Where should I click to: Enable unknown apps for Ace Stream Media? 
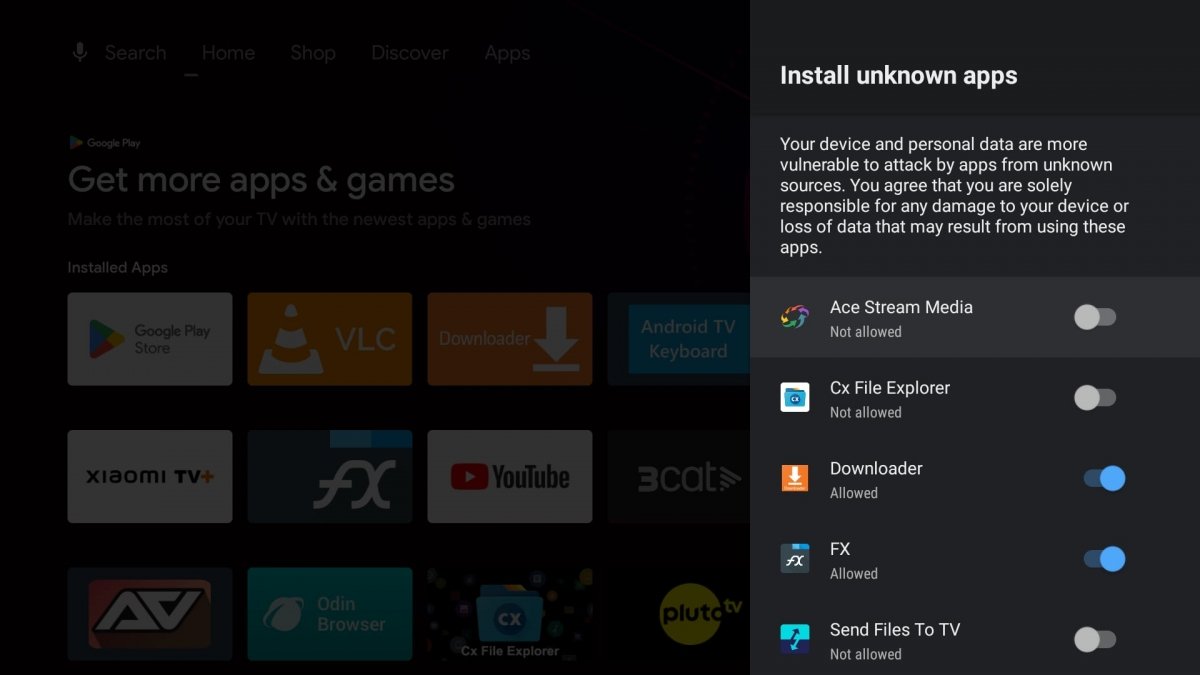coord(1095,318)
